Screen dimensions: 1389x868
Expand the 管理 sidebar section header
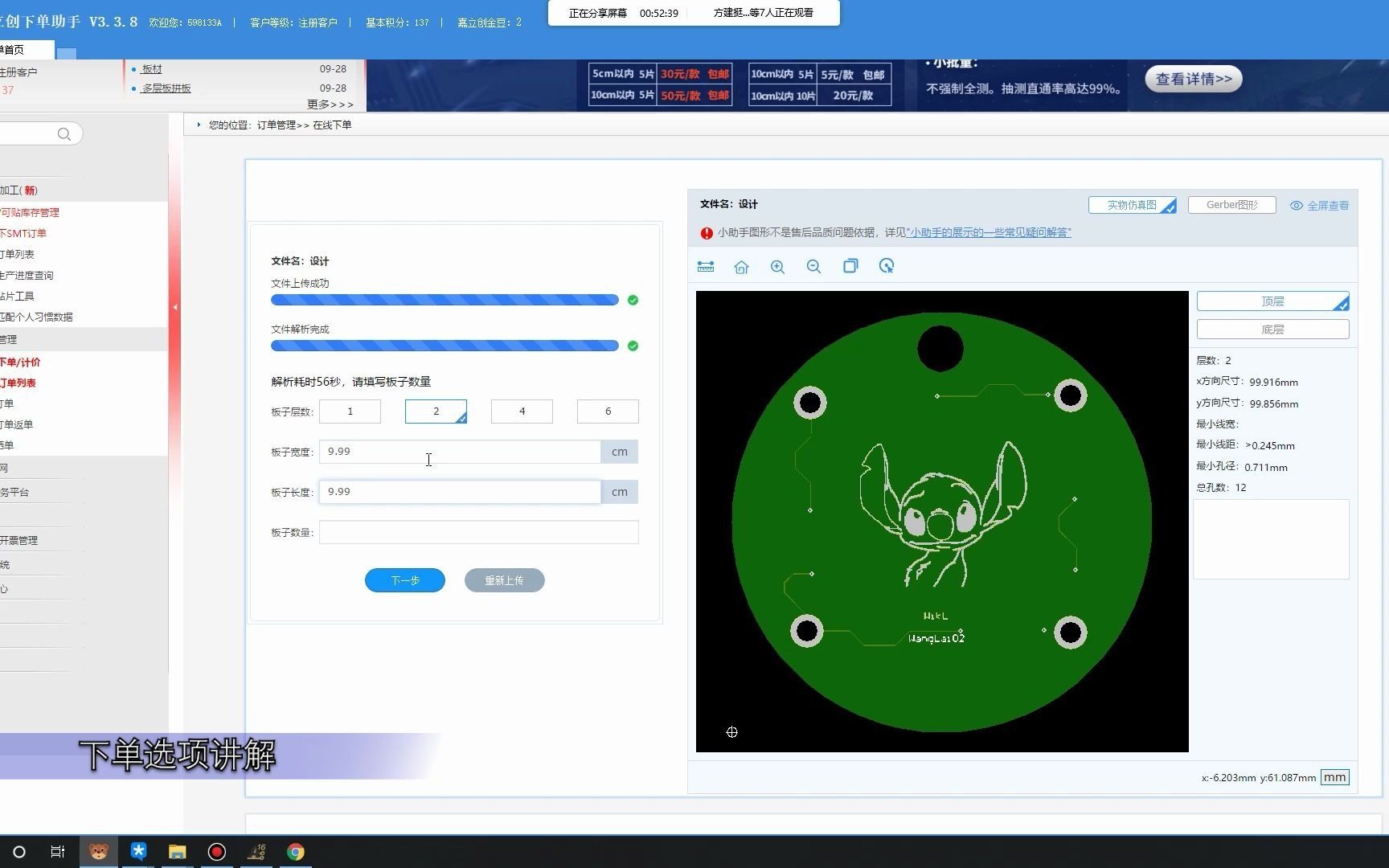(x=84, y=340)
